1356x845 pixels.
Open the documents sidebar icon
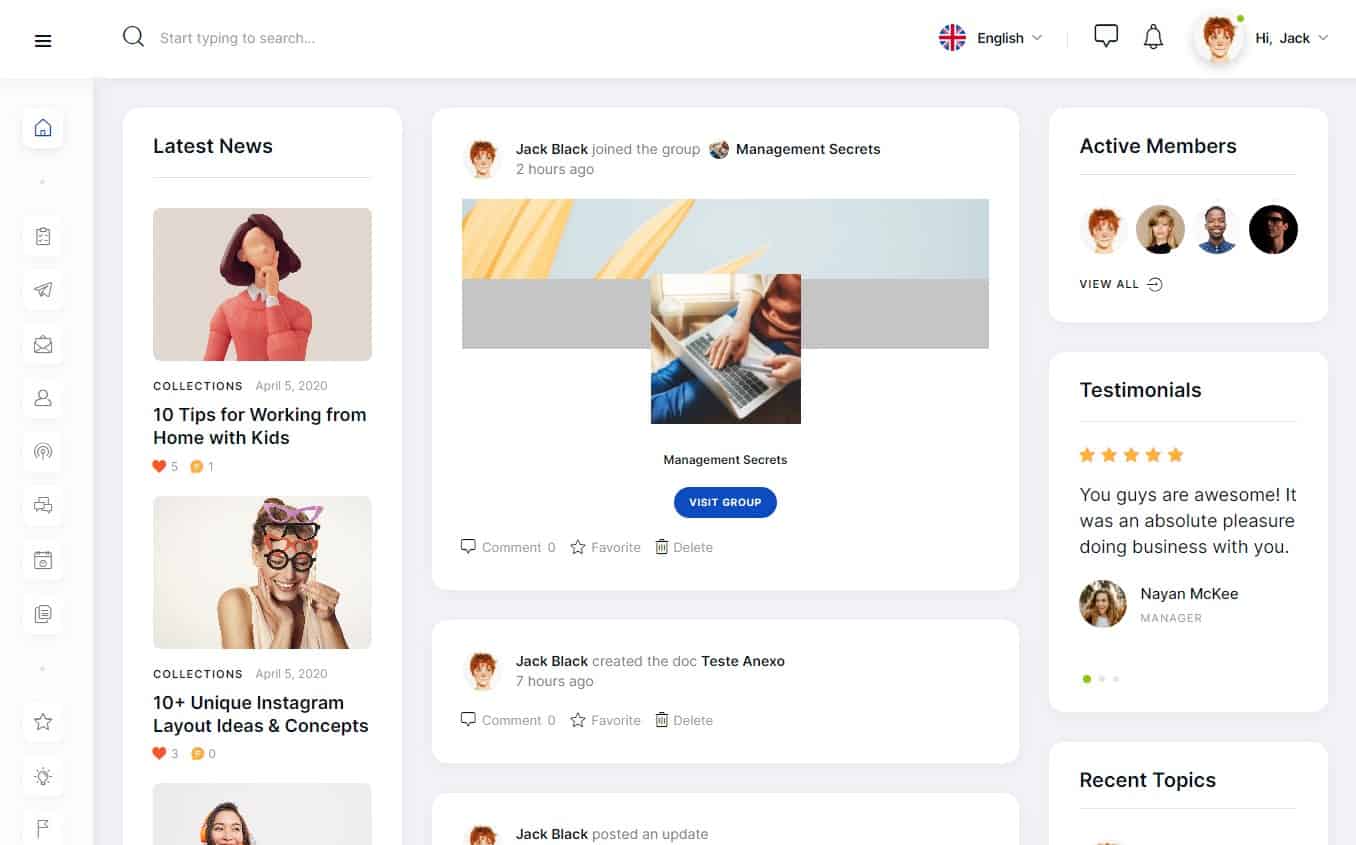[43, 614]
